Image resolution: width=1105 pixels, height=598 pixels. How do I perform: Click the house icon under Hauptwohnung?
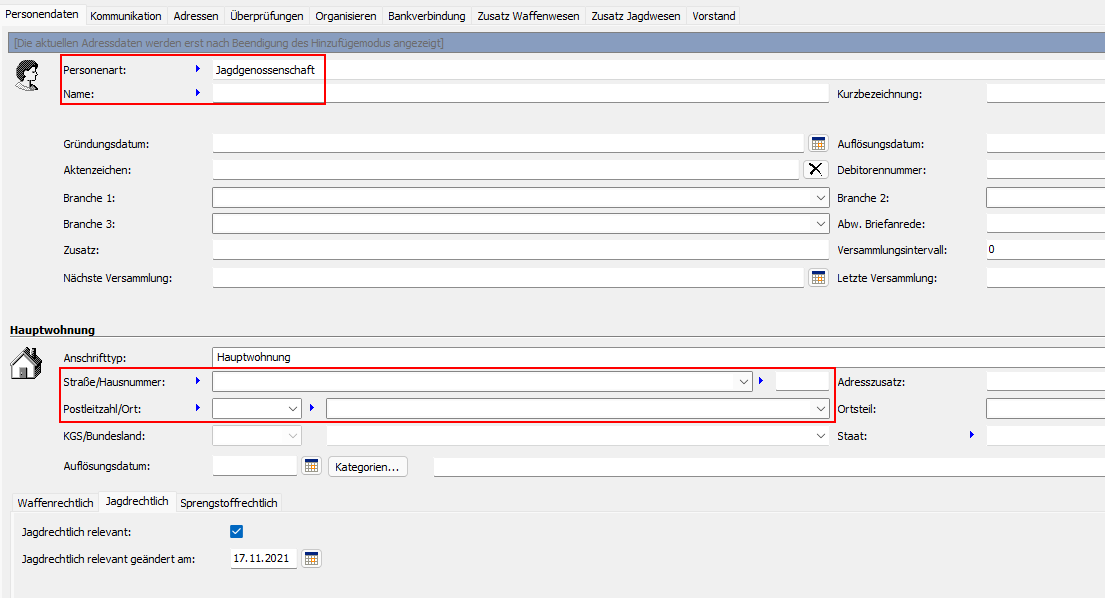(x=26, y=363)
